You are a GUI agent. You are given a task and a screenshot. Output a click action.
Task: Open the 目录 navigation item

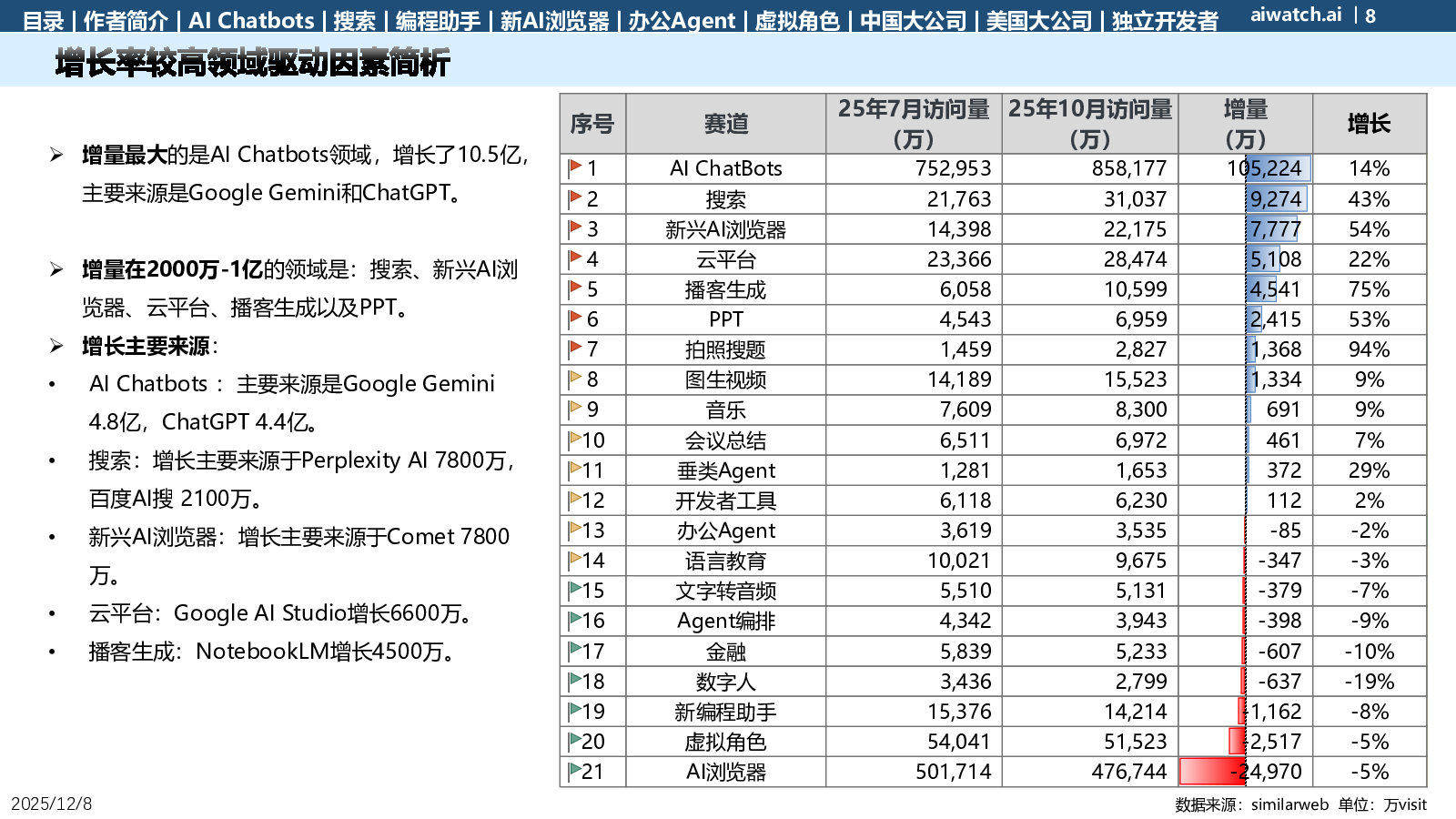(43, 20)
